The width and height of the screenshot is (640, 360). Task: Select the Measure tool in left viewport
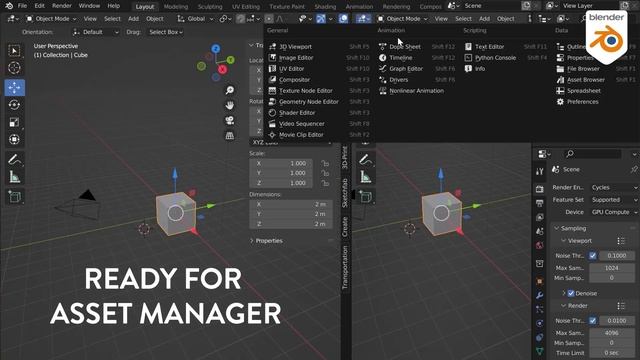coord(14,177)
